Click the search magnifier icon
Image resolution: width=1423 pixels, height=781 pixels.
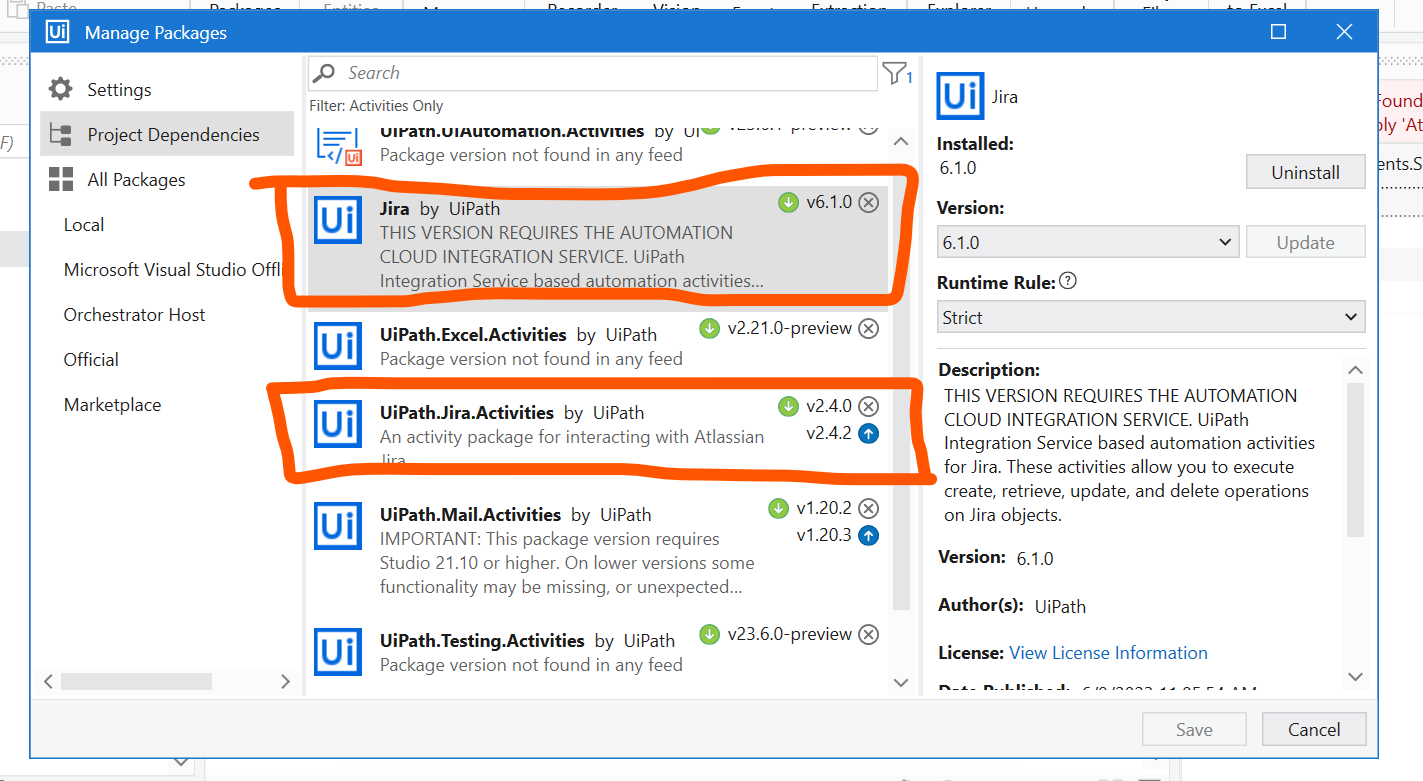tap(324, 73)
